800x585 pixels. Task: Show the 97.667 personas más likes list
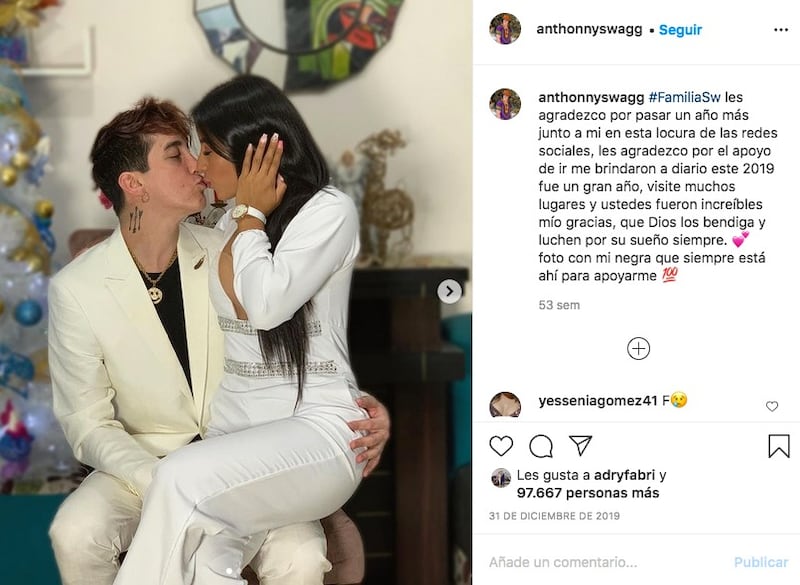point(588,493)
